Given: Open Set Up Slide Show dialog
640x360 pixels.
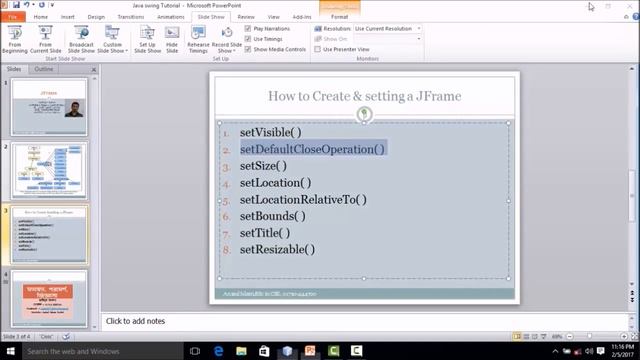Looking at the screenshot, I should 147,39.
